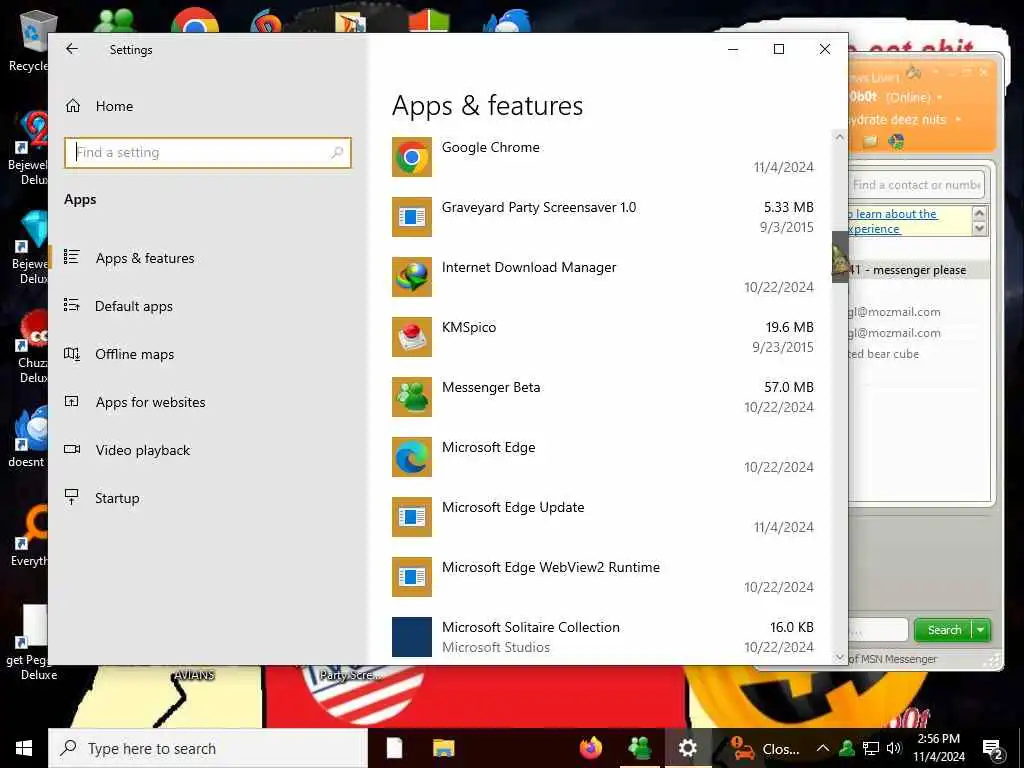
Task: Click Microsoft Solitaire Collection icon
Action: 411,637
